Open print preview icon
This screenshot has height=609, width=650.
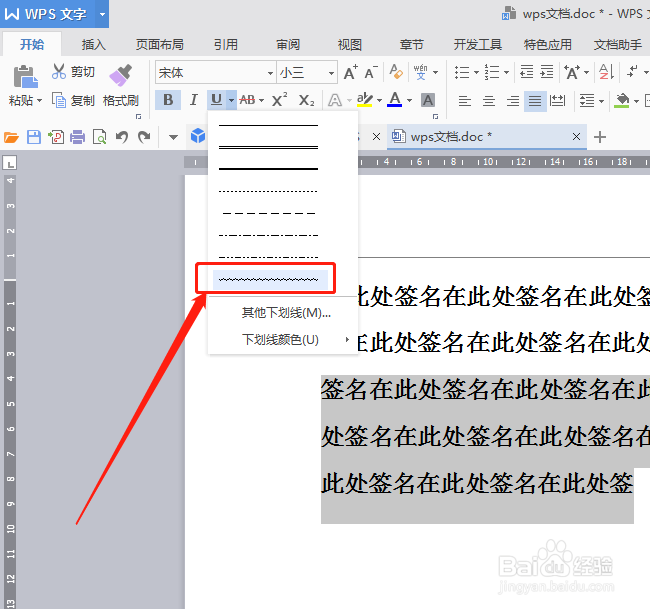[x=99, y=137]
